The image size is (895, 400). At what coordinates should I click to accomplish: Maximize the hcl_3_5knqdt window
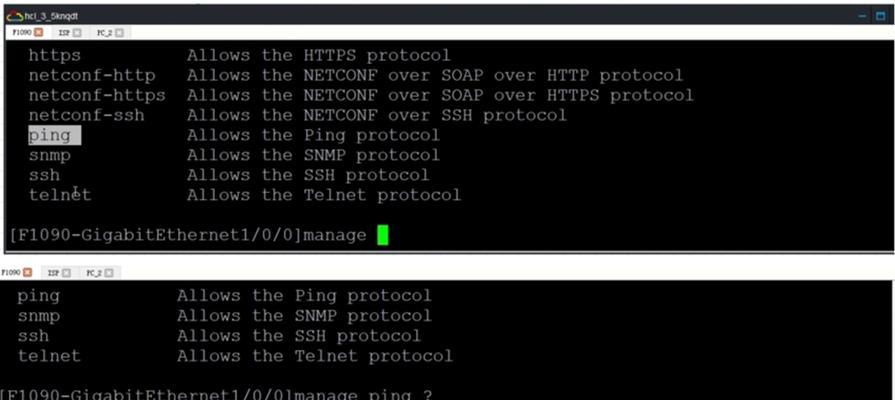881,16
